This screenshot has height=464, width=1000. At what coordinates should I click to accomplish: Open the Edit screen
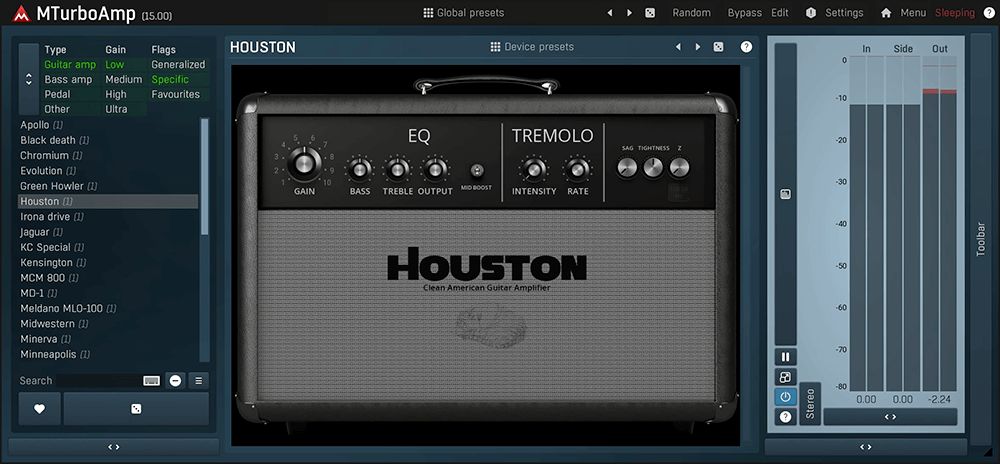coord(779,13)
